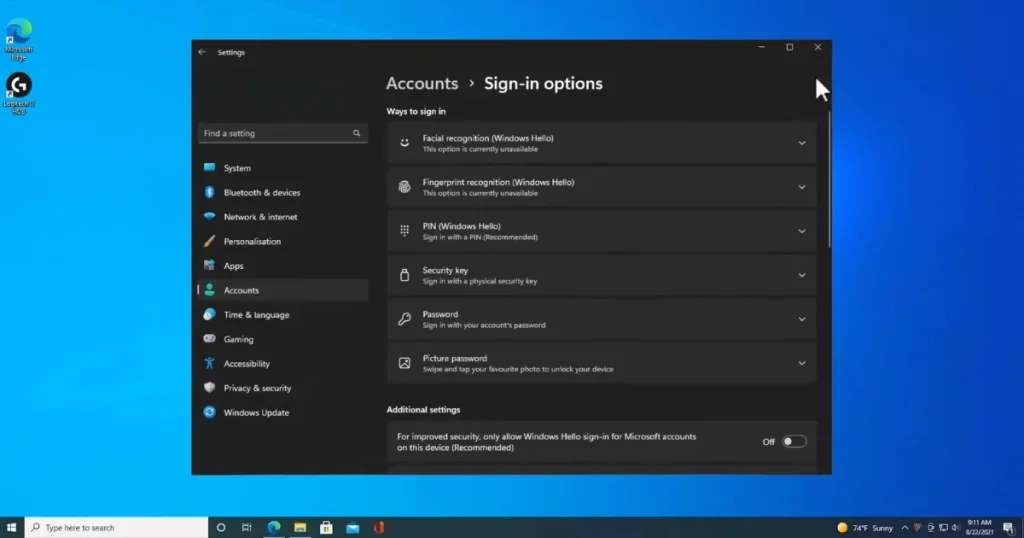Click the Personalisation paintbrush icon
The image size is (1024, 538).
point(210,241)
